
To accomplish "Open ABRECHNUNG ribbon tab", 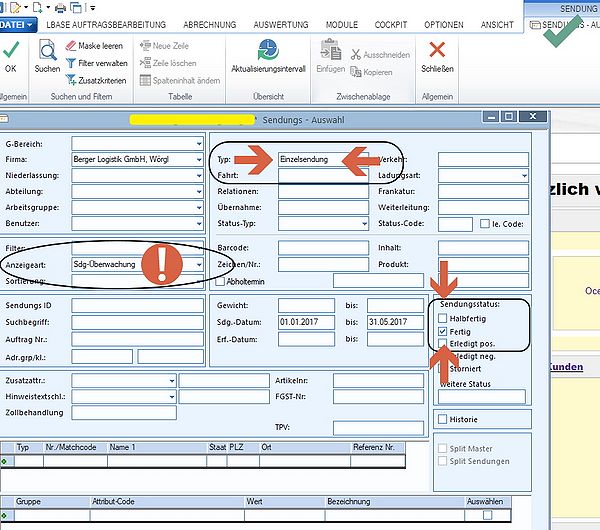I will coord(210,25).
